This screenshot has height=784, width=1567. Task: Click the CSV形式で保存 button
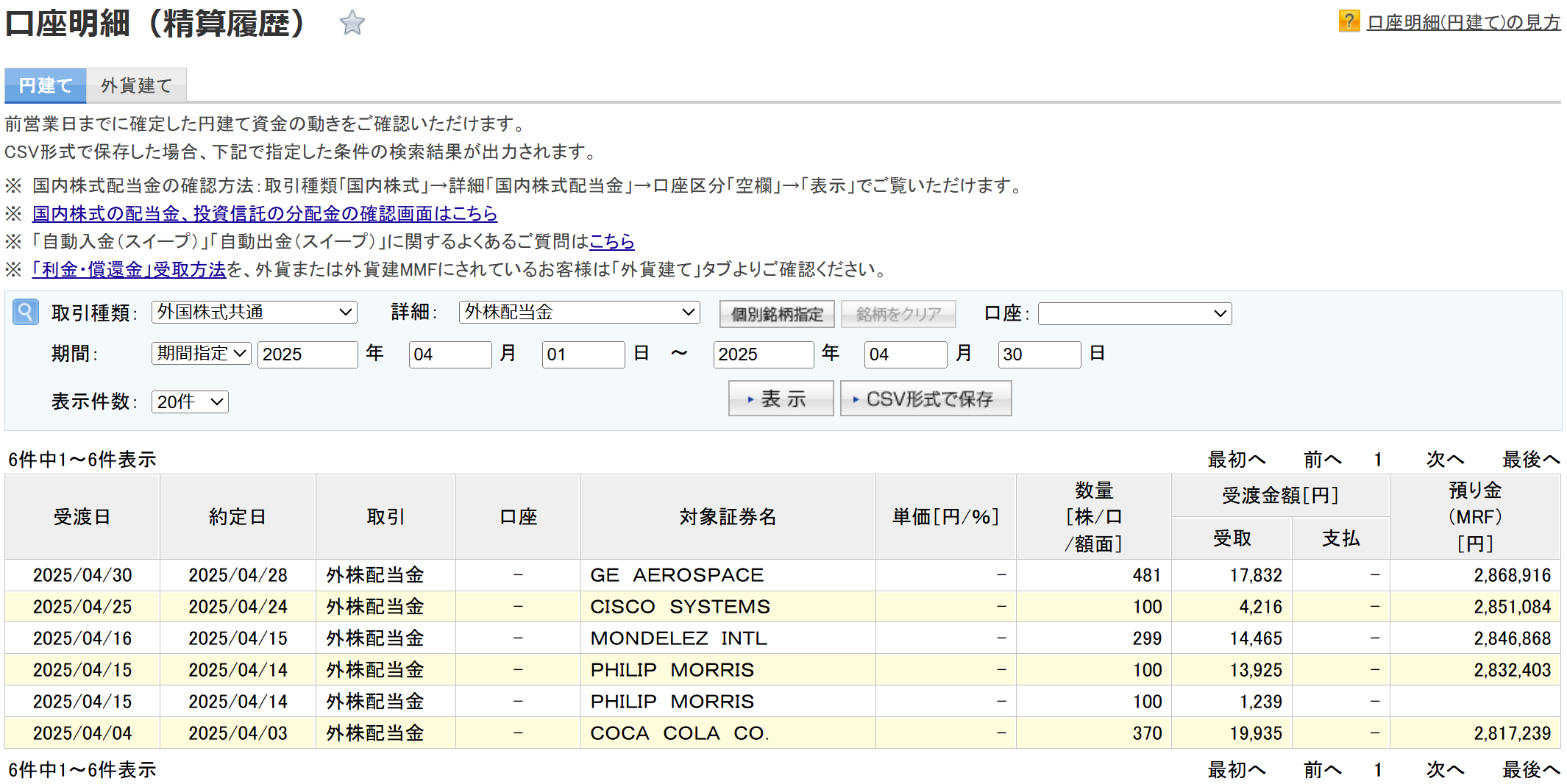[x=925, y=399]
